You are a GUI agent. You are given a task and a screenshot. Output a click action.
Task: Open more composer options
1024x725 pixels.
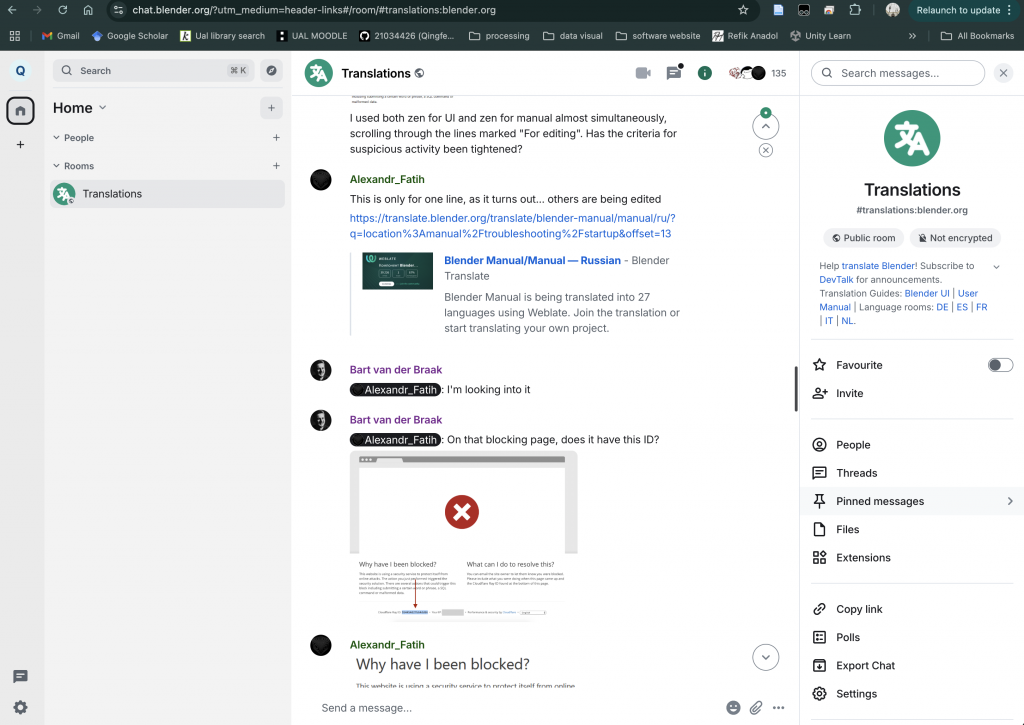click(x=778, y=707)
